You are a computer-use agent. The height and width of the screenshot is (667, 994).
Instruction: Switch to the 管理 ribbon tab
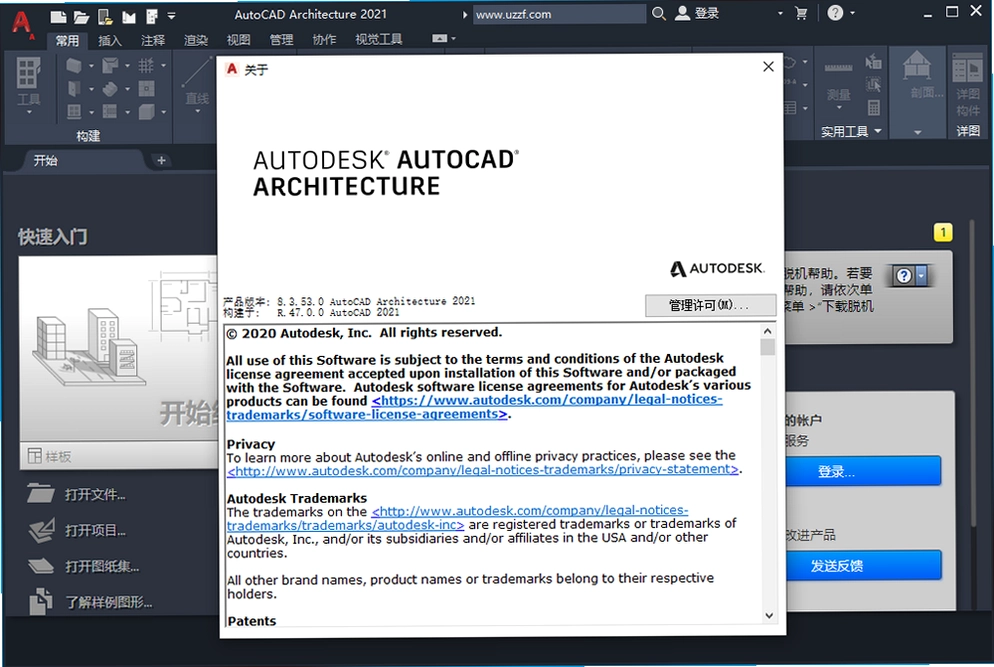click(281, 40)
